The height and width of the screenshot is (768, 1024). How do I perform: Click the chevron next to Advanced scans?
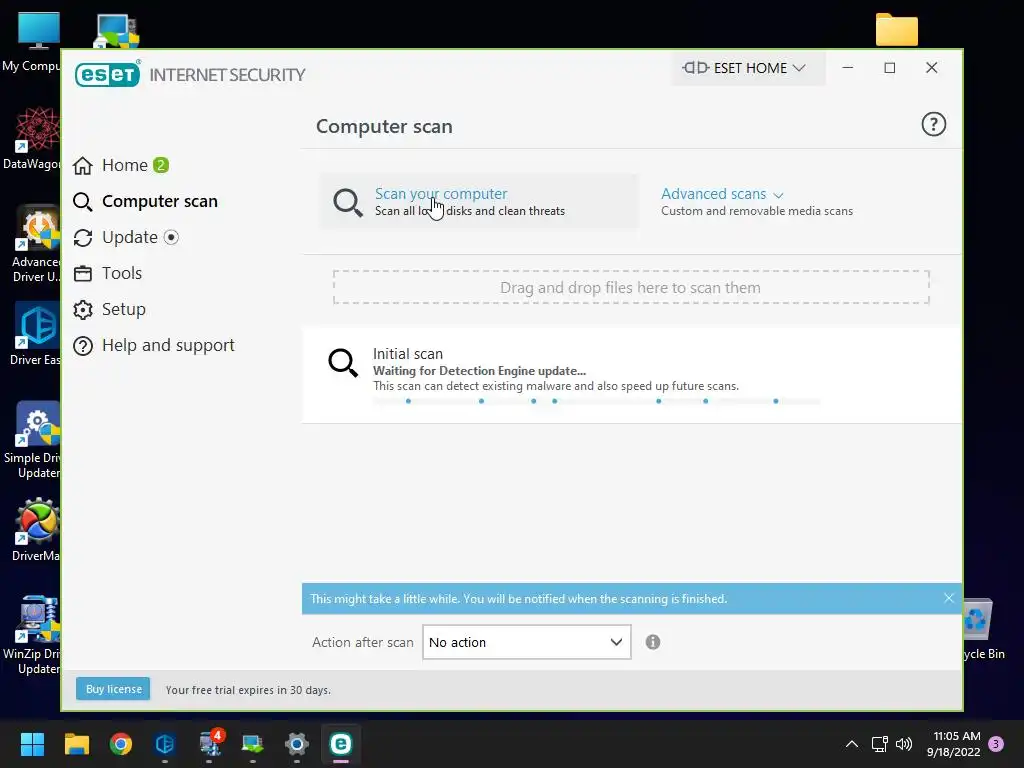778,195
